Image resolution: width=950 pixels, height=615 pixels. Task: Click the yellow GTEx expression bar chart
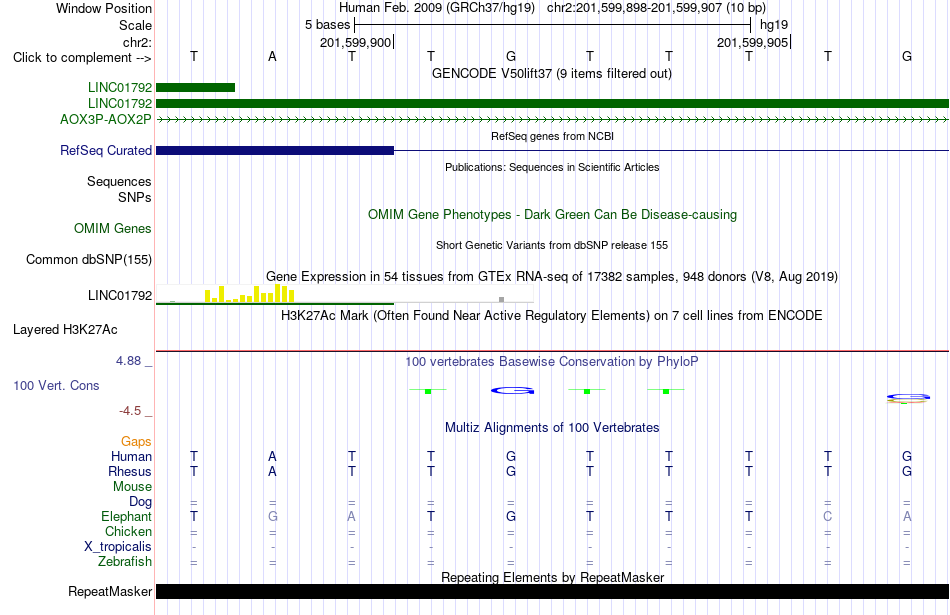(x=250, y=294)
